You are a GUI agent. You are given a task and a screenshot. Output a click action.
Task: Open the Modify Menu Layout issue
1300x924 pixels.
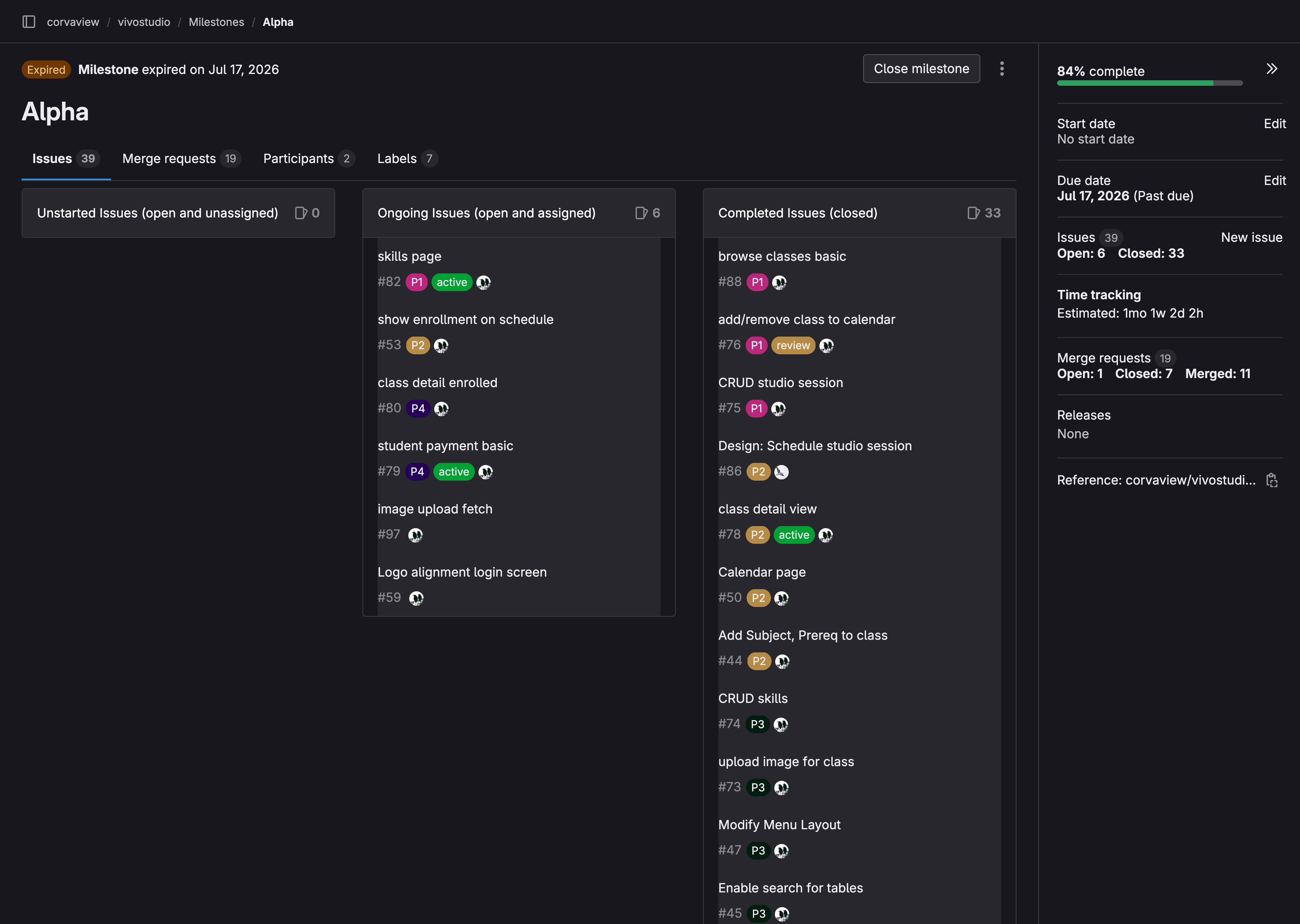[x=779, y=825]
